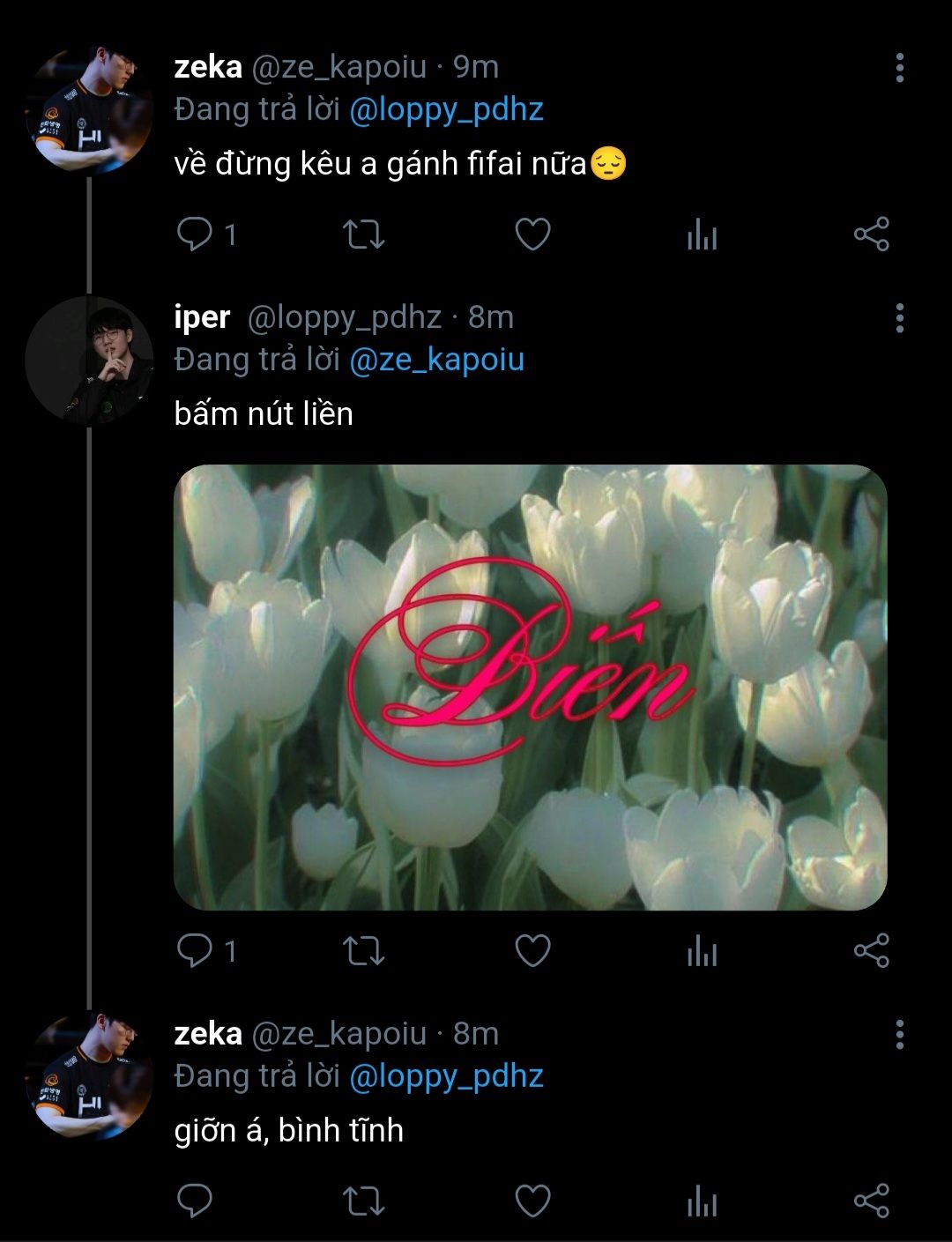Open zeka's profile picture on first tweet
This screenshot has width=952, height=1242.
click(89, 110)
